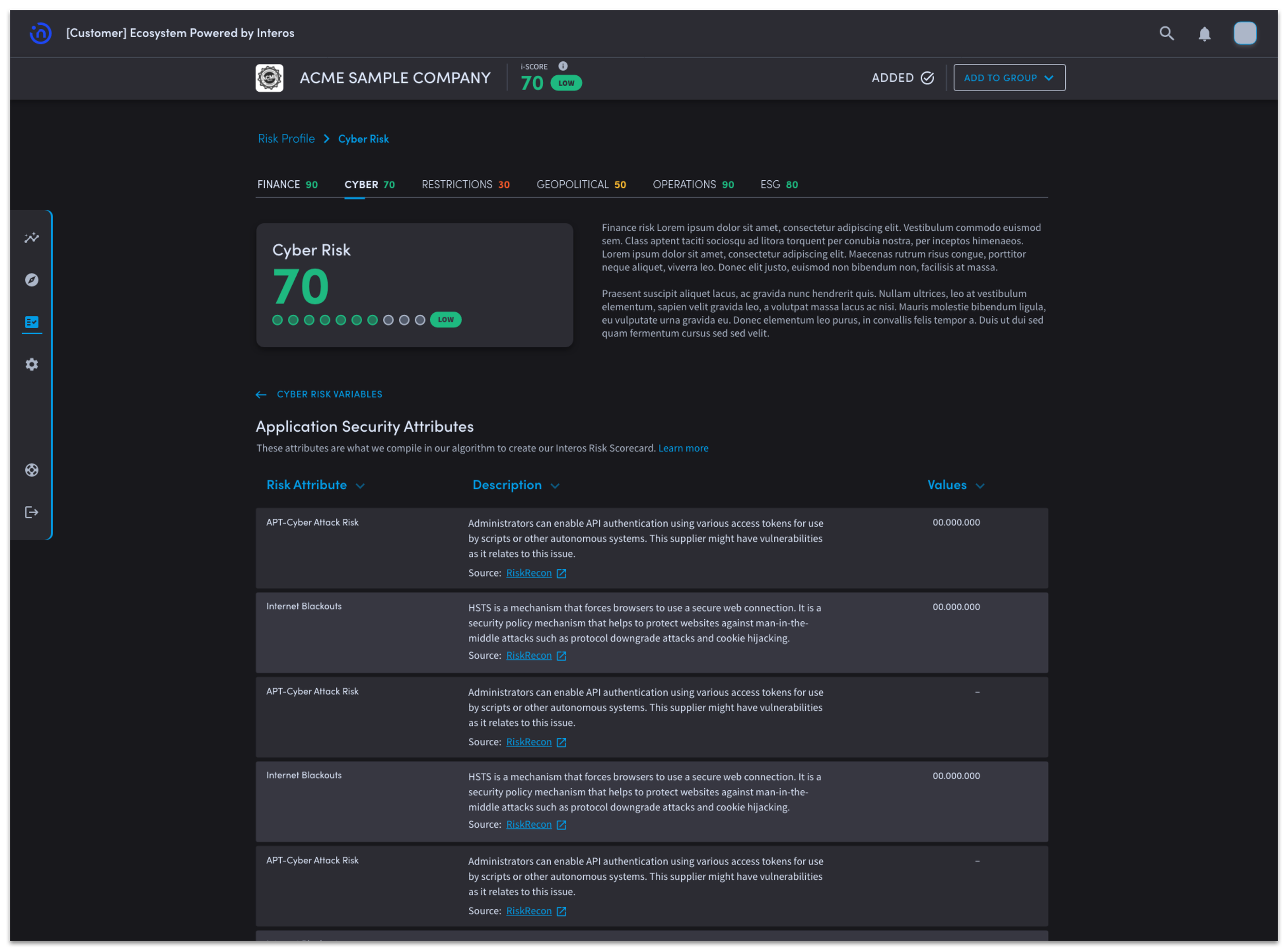This screenshot has width=1288, height=951.
Task: Open the ADD TO GROUP dropdown
Action: click(1009, 78)
